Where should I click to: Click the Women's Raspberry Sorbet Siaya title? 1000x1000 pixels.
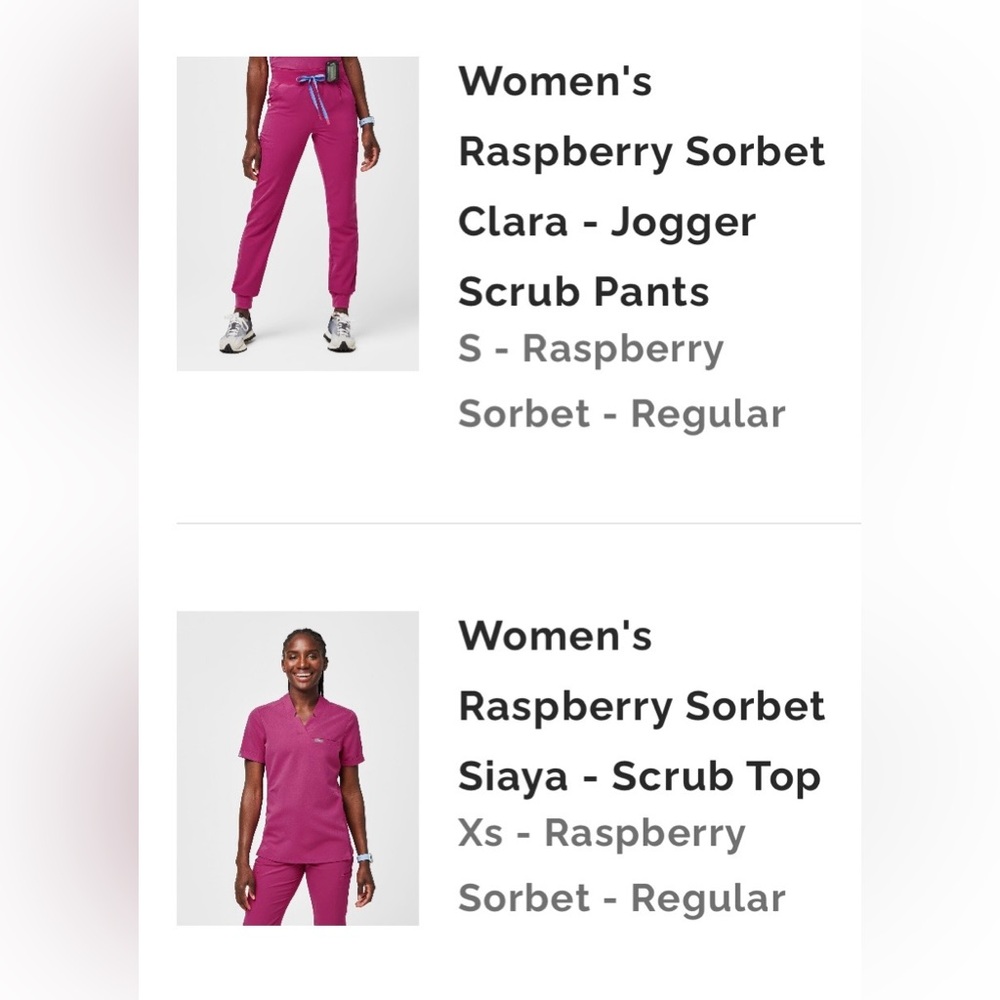[x=640, y=705]
